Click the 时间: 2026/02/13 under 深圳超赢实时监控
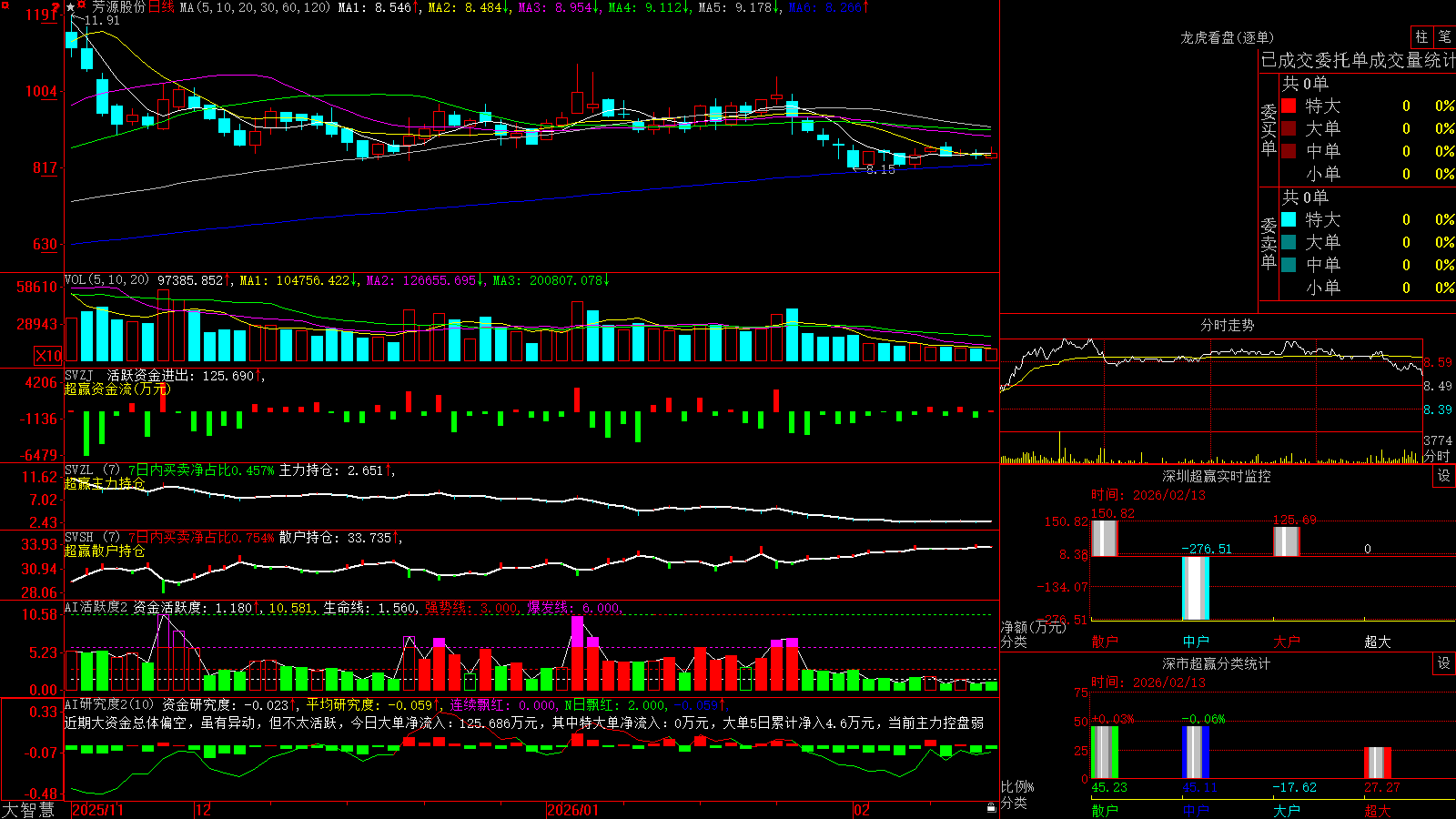Image resolution: width=1456 pixels, height=819 pixels. click(1148, 495)
